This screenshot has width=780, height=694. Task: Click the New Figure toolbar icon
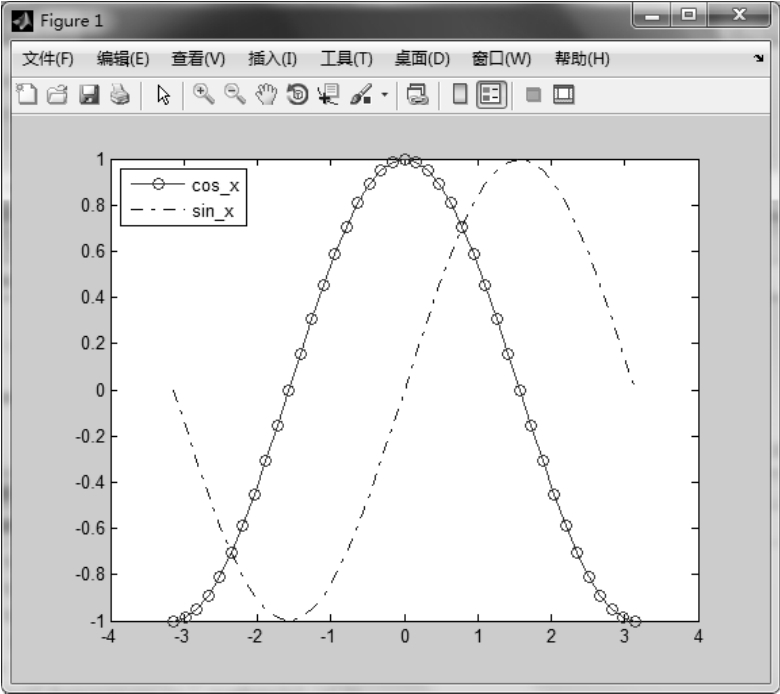coord(28,95)
